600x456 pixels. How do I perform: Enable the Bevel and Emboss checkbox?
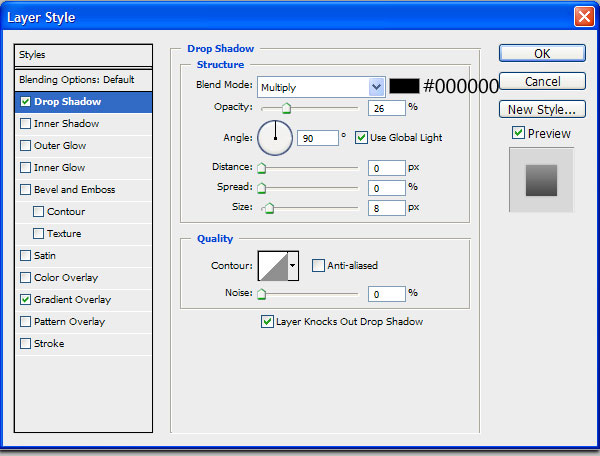pos(25,189)
